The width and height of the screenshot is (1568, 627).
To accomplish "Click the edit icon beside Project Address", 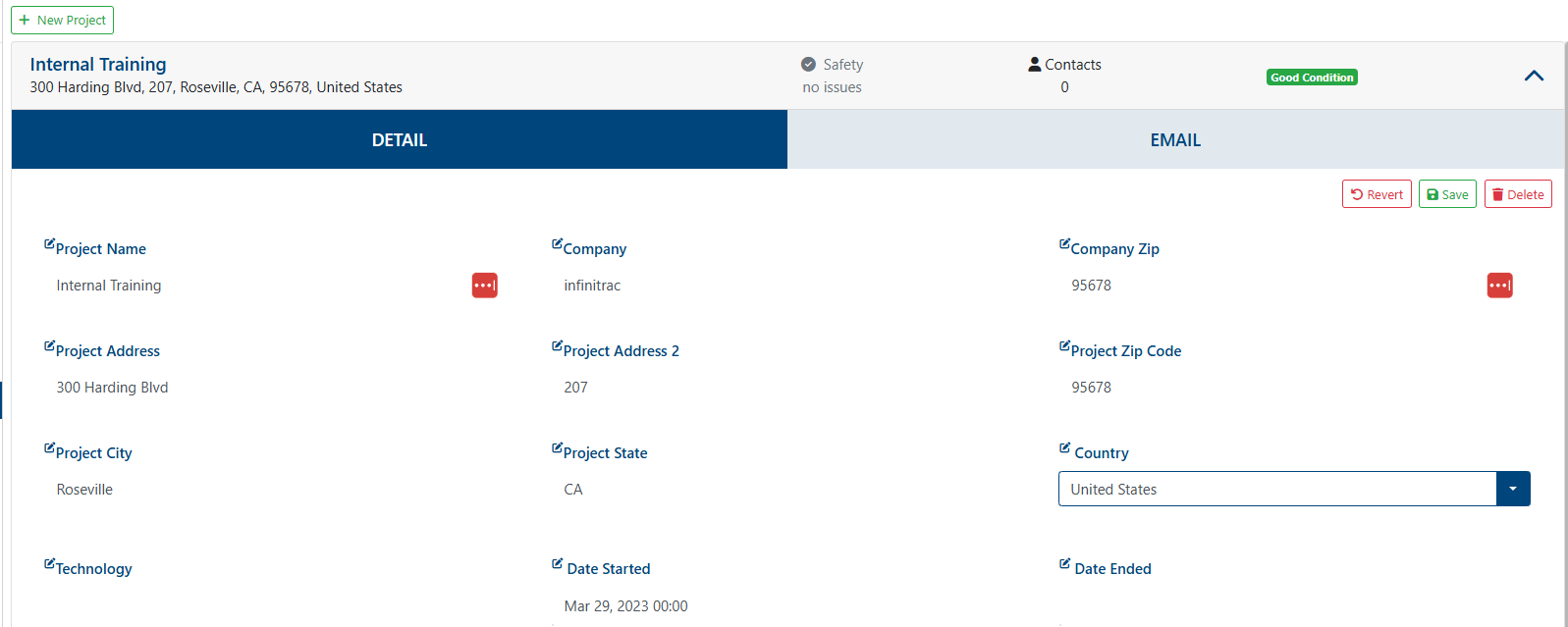I will [49, 346].
